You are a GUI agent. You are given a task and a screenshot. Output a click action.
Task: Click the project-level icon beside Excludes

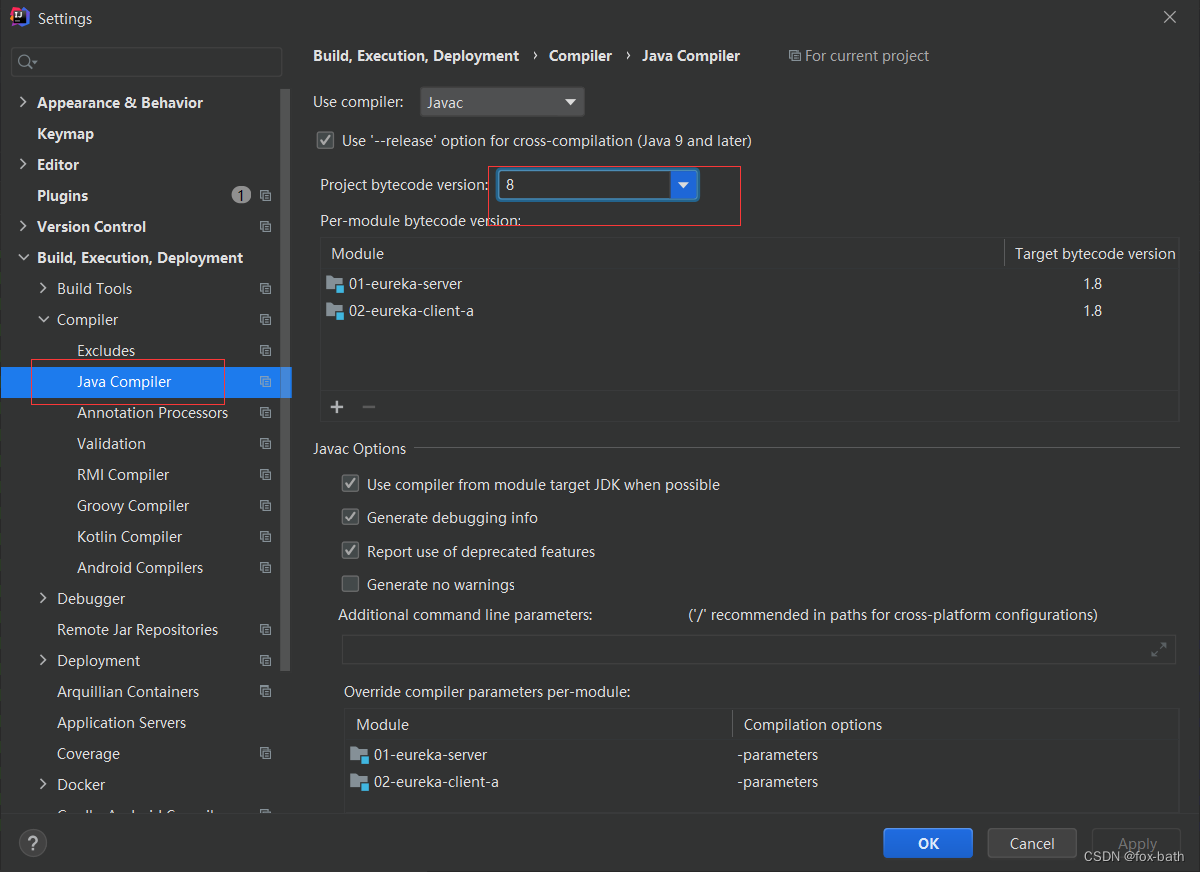[265, 351]
